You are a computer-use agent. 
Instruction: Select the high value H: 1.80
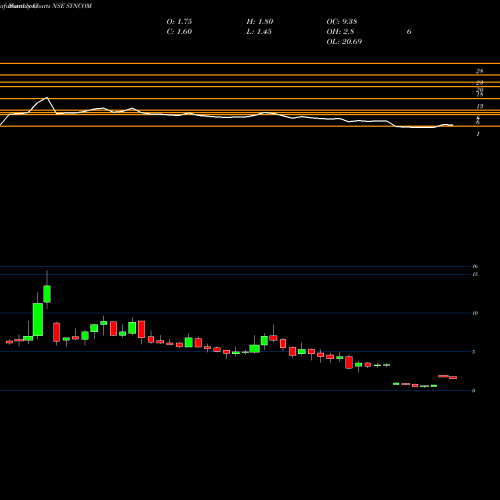click(x=260, y=22)
